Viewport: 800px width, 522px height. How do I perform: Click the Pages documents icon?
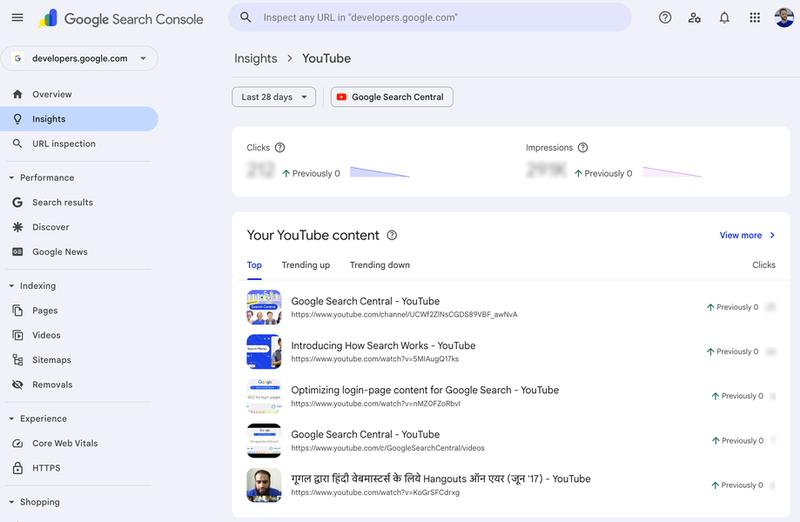pyautogui.click(x=17, y=310)
